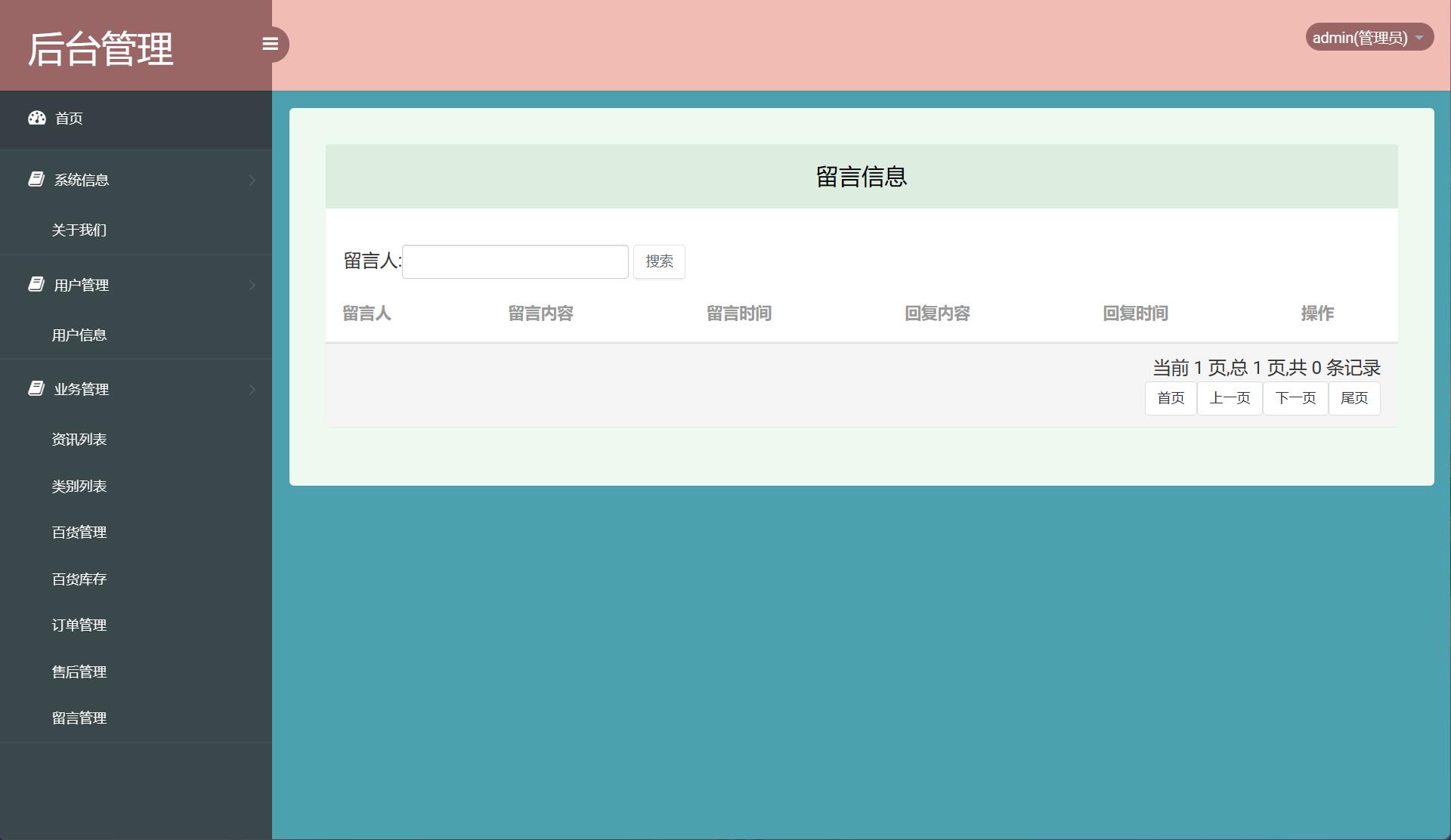
Task: Click the book icon beside 用户管理
Action: 36,285
